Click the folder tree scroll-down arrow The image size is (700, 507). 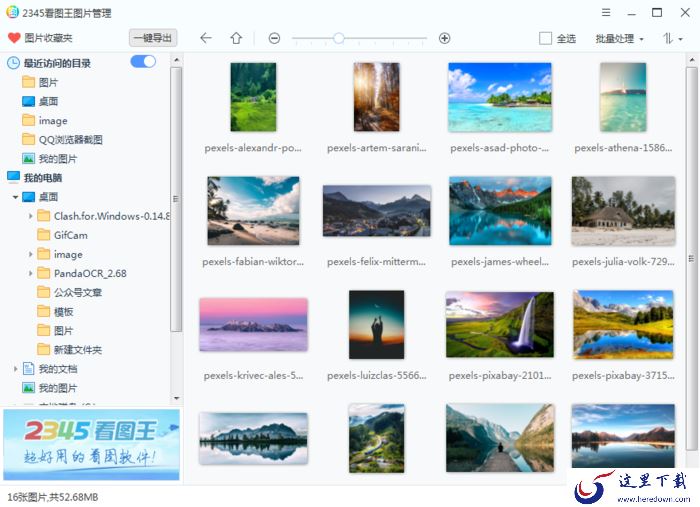click(x=176, y=398)
